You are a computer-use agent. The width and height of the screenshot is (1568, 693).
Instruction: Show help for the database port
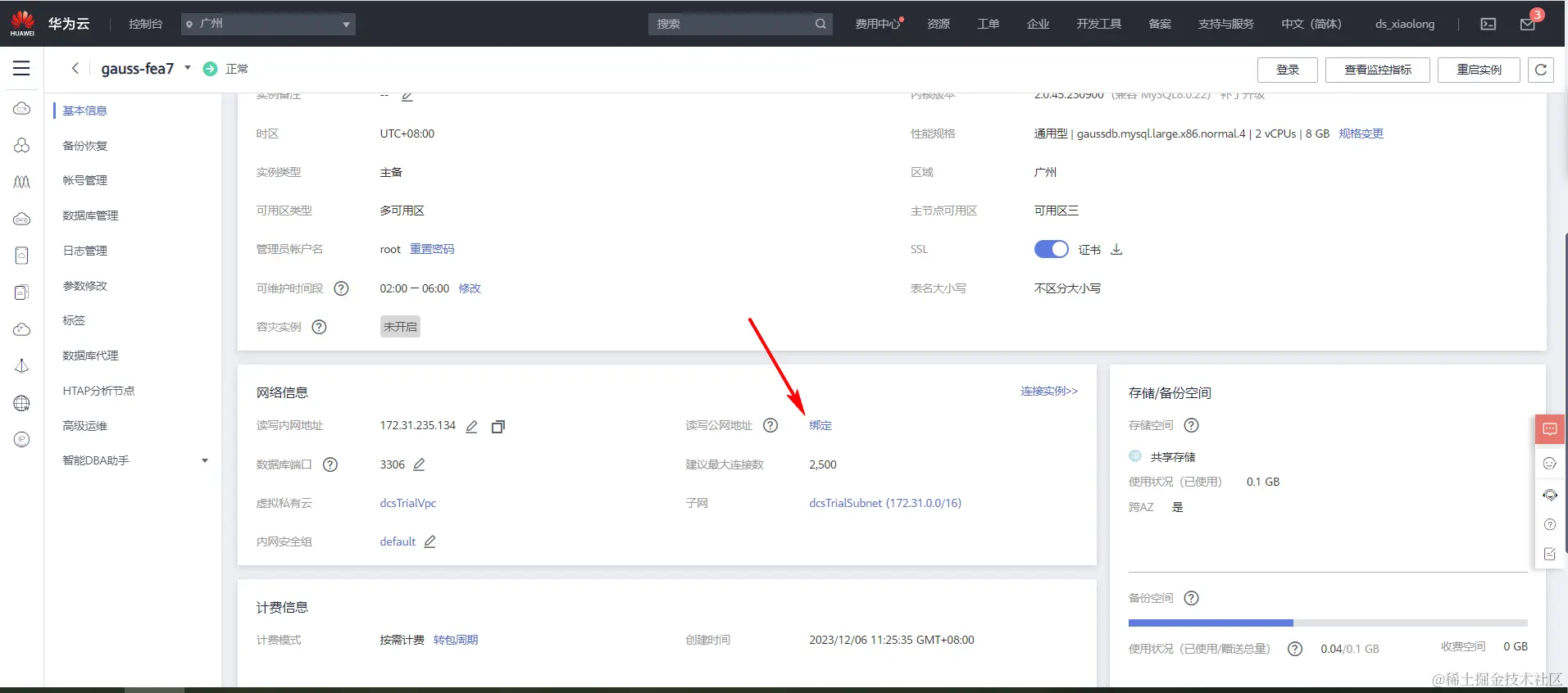tap(330, 464)
